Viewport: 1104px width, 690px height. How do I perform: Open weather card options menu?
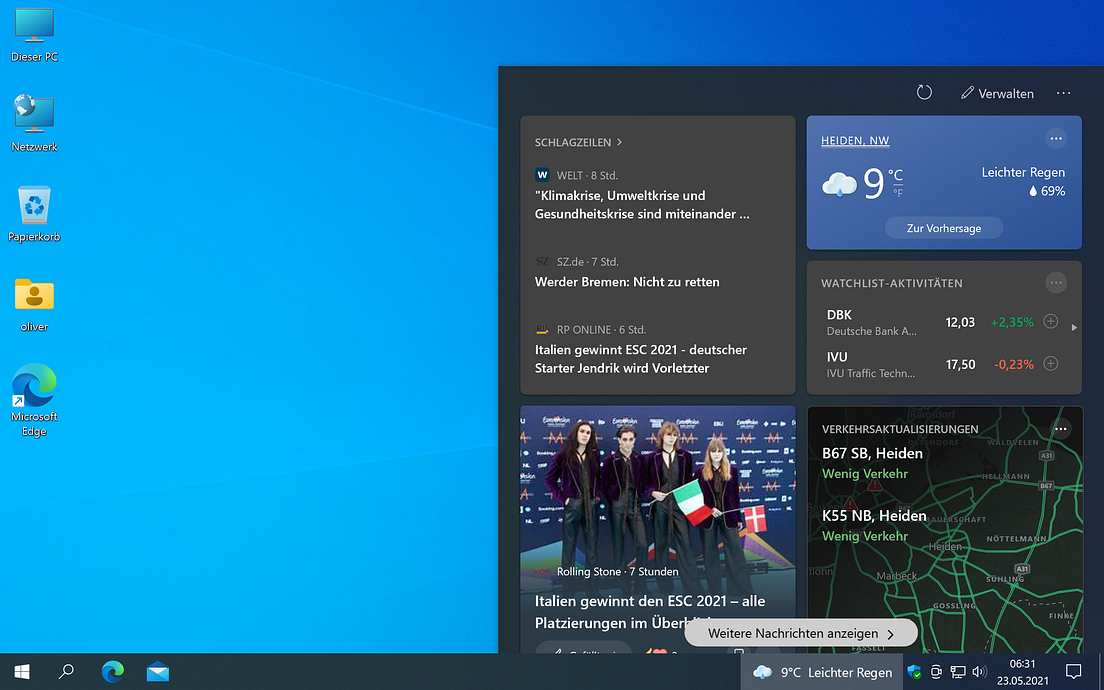[x=1055, y=139]
